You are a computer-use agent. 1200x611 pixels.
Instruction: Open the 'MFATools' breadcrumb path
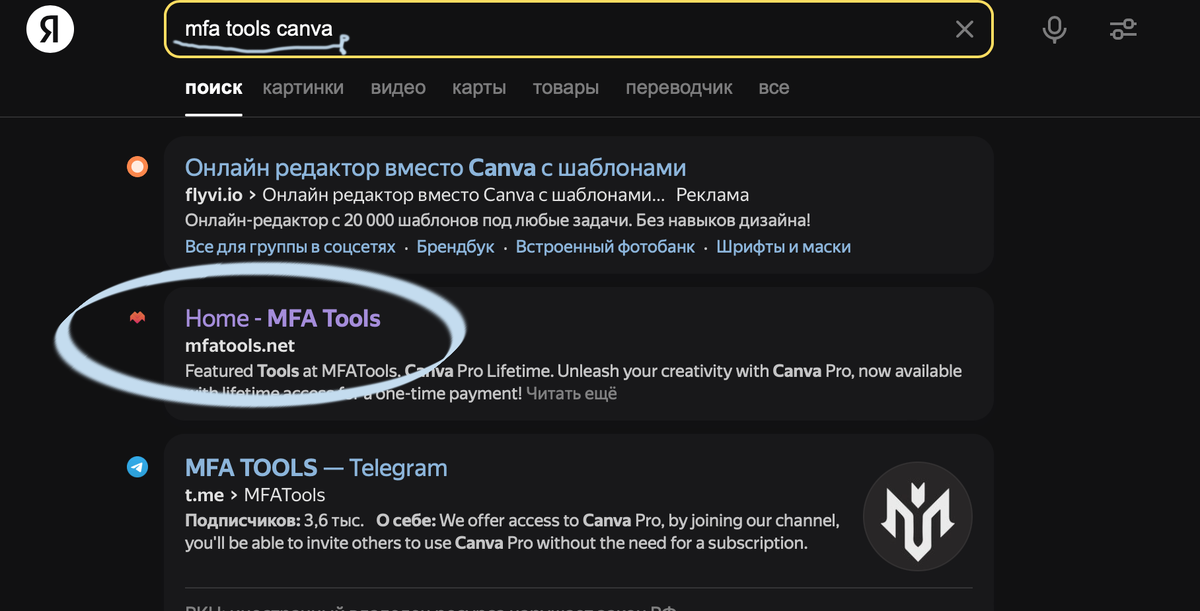[x=284, y=494]
